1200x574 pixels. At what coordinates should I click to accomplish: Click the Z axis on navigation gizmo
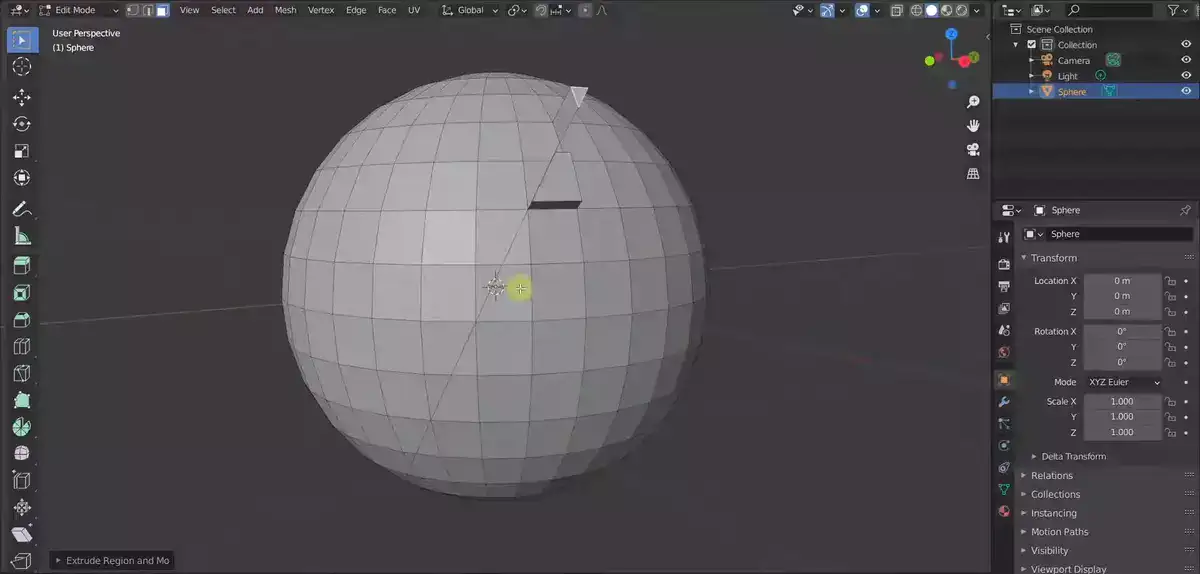(x=950, y=35)
